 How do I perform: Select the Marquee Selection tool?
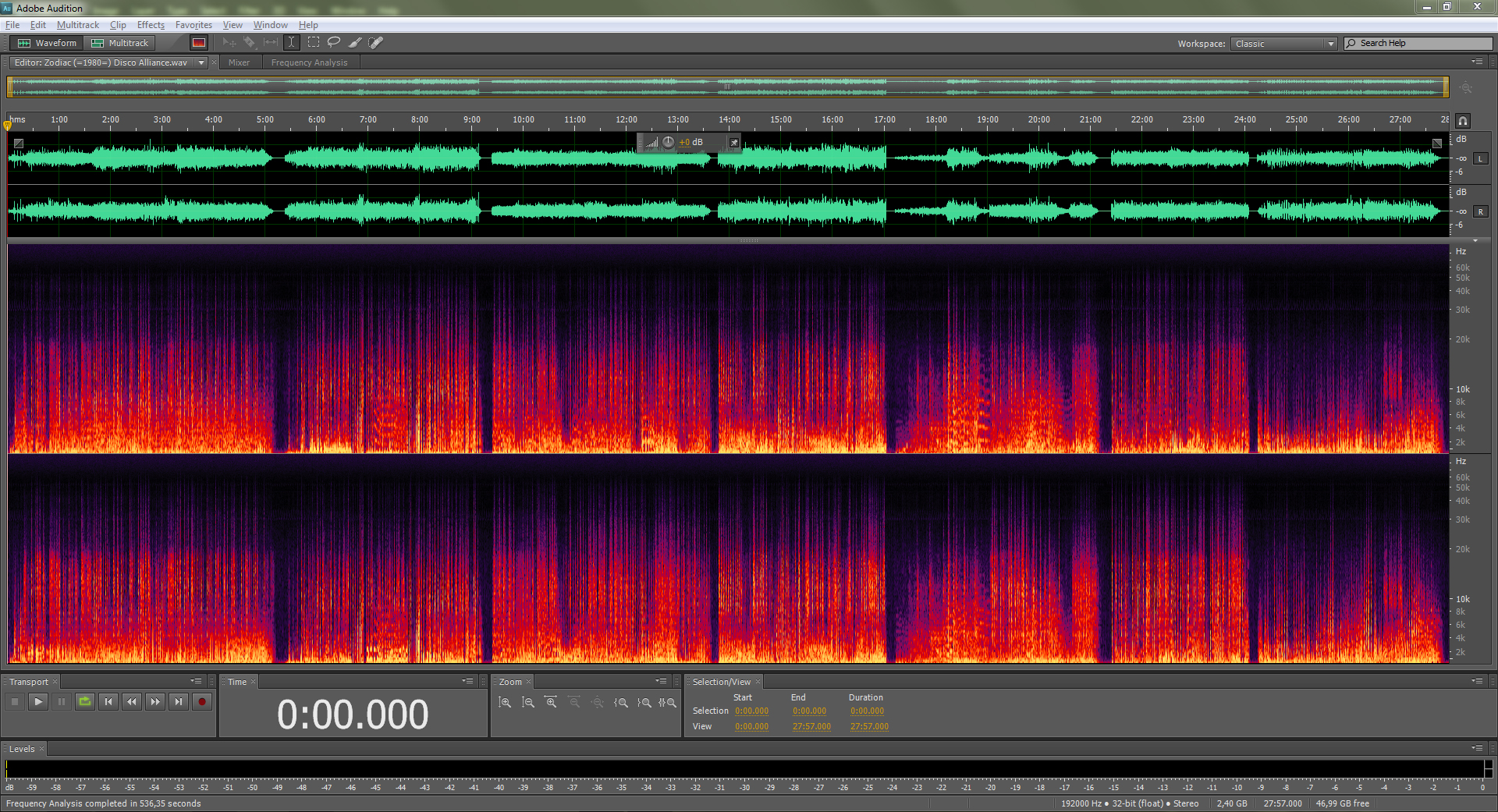(x=314, y=42)
